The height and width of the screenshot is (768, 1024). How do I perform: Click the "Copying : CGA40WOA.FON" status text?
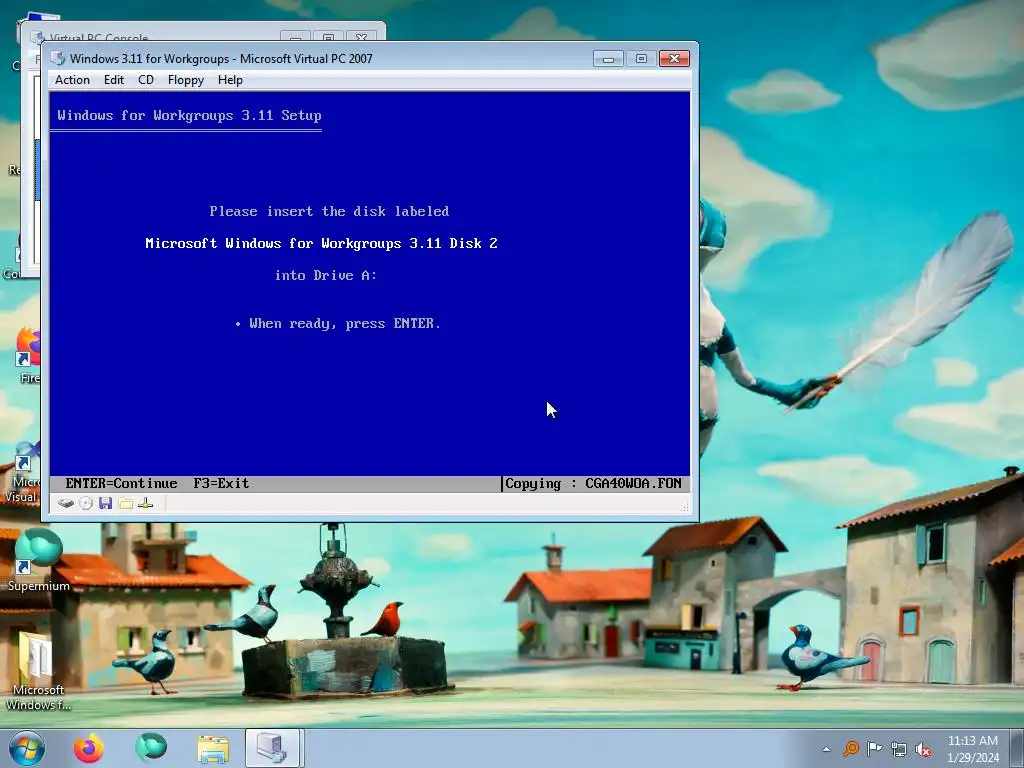click(x=593, y=483)
